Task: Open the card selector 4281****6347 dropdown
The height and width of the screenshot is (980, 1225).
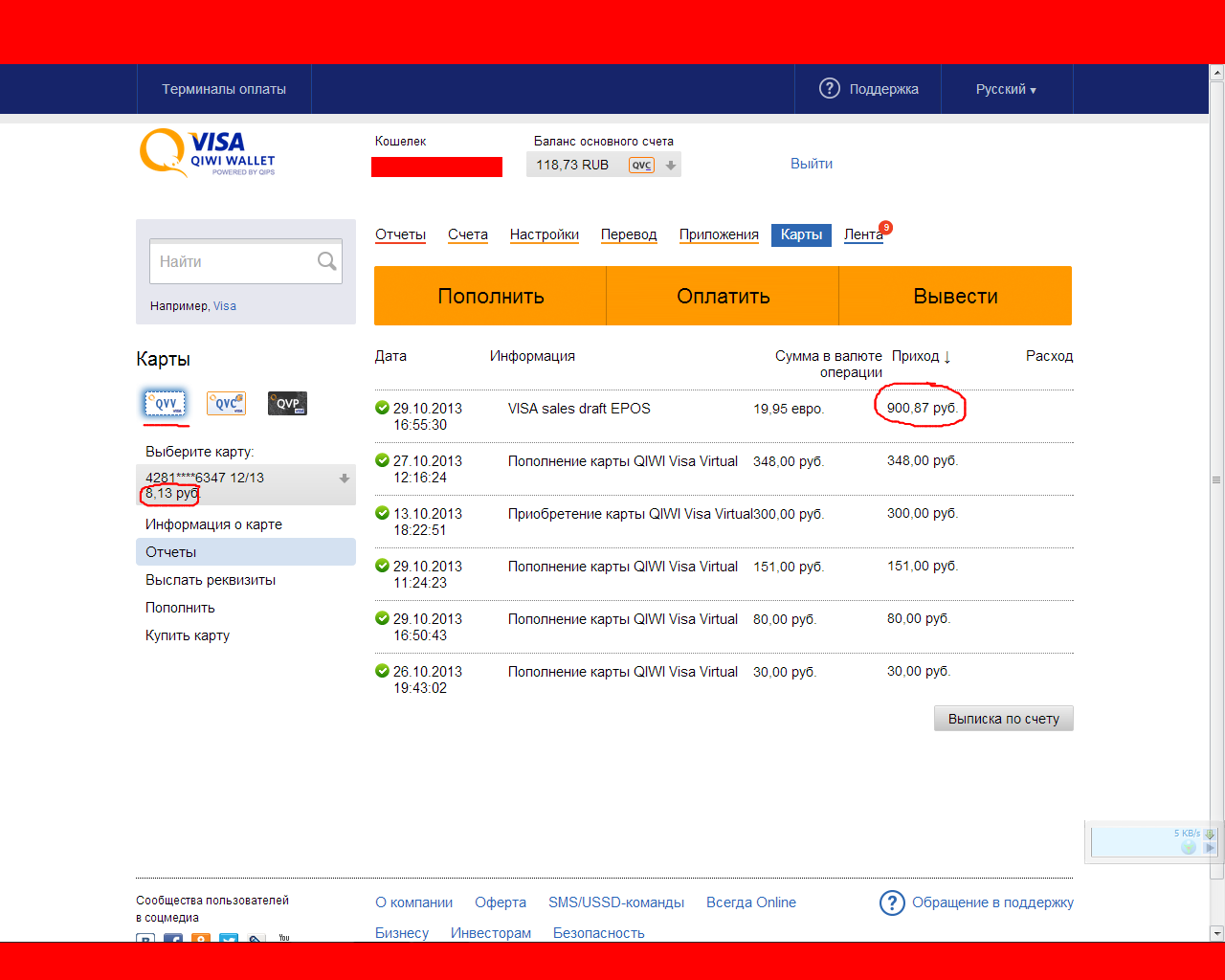Action: coord(246,485)
